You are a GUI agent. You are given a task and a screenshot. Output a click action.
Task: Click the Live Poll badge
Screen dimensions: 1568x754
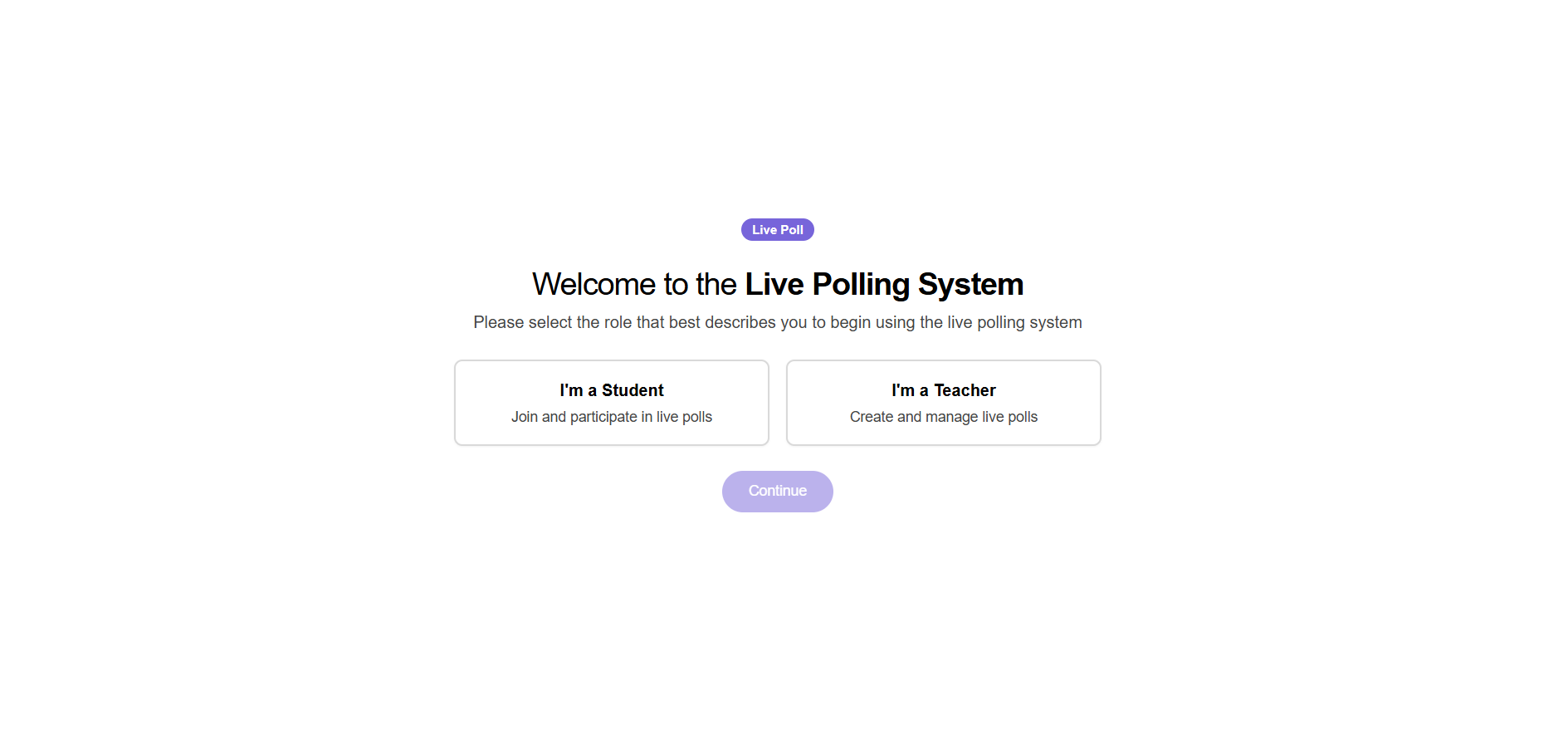777,230
